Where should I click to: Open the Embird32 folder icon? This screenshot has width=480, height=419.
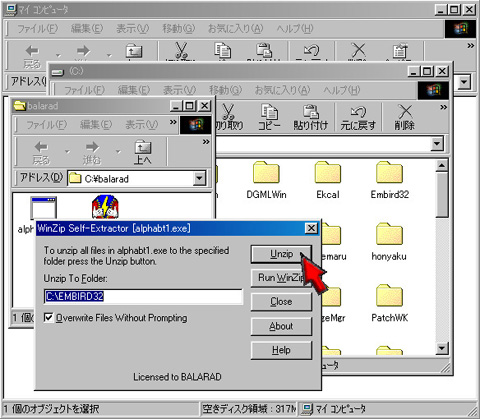[x=389, y=173]
